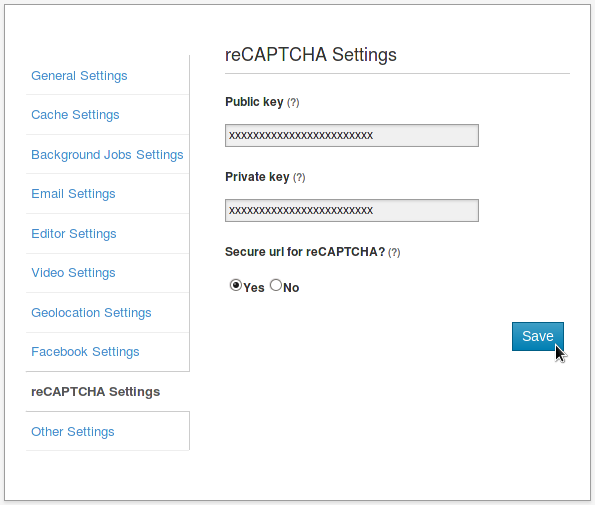Open Cache Settings tab
Image resolution: width=595 pixels, height=505 pixels.
(75, 115)
